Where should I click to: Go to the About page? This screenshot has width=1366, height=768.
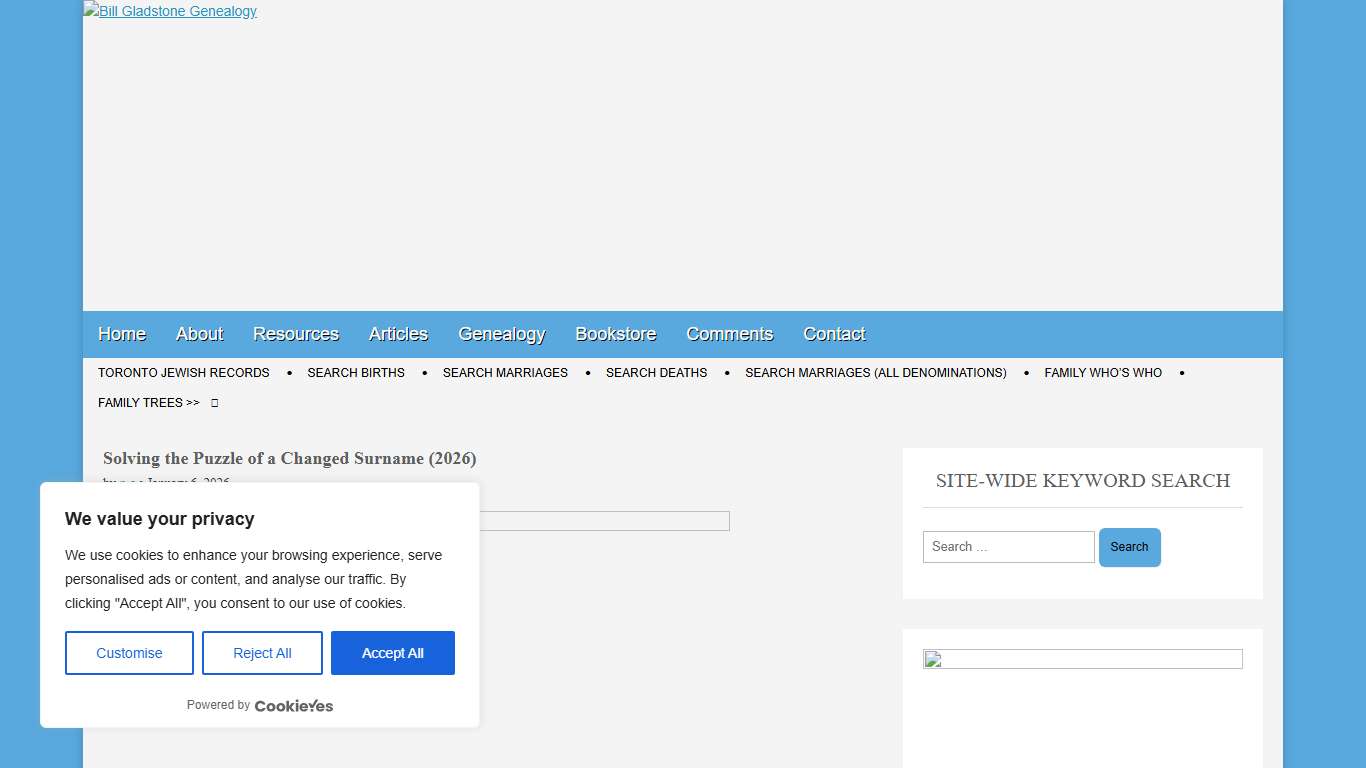pos(199,334)
